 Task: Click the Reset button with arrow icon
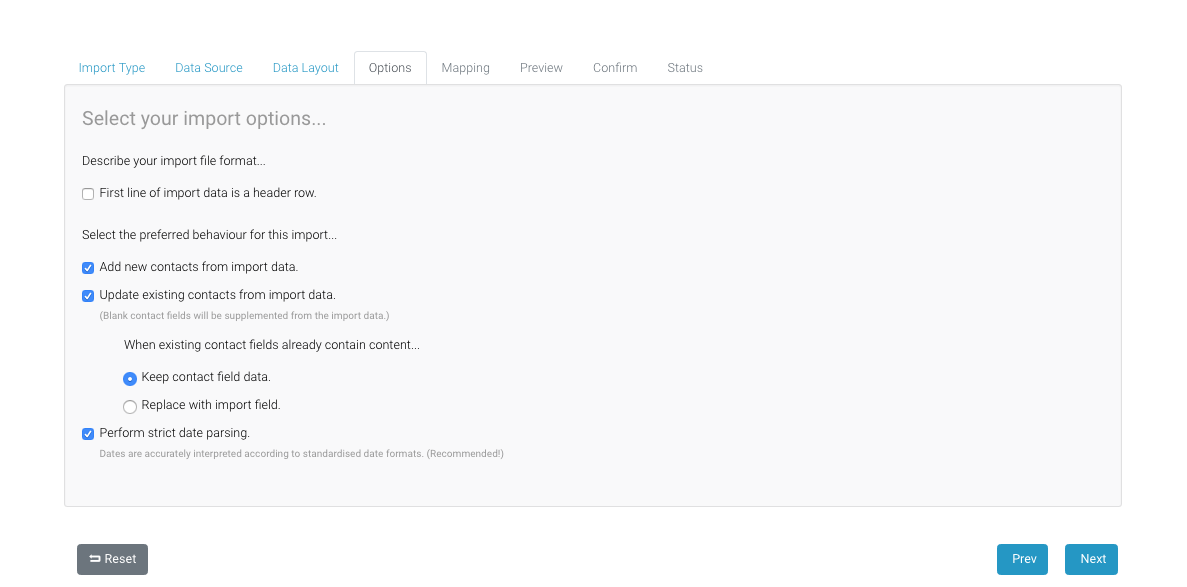click(112, 559)
